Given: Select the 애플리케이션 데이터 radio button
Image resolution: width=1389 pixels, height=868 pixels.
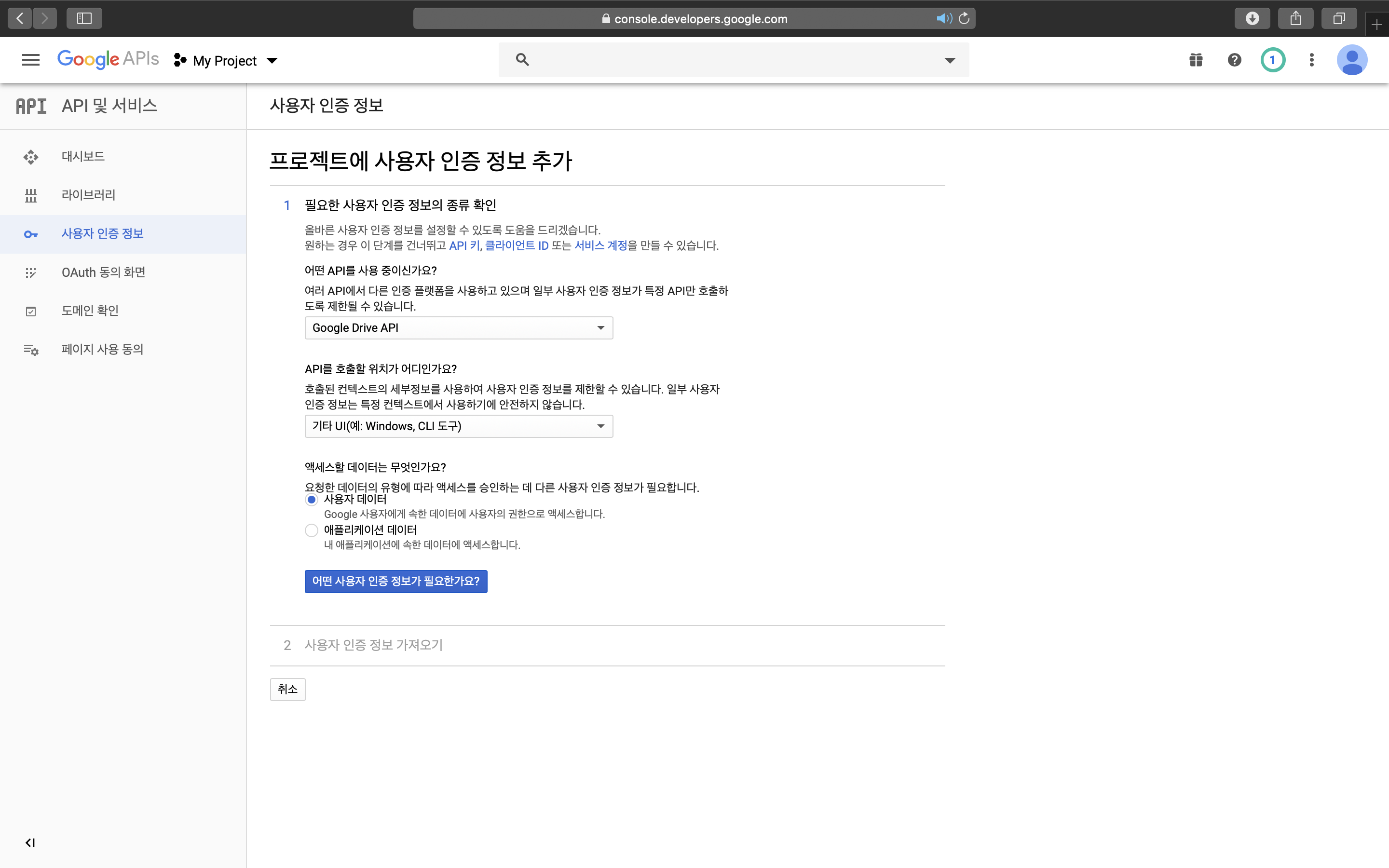Looking at the screenshot, I should (x=311, y=530).
